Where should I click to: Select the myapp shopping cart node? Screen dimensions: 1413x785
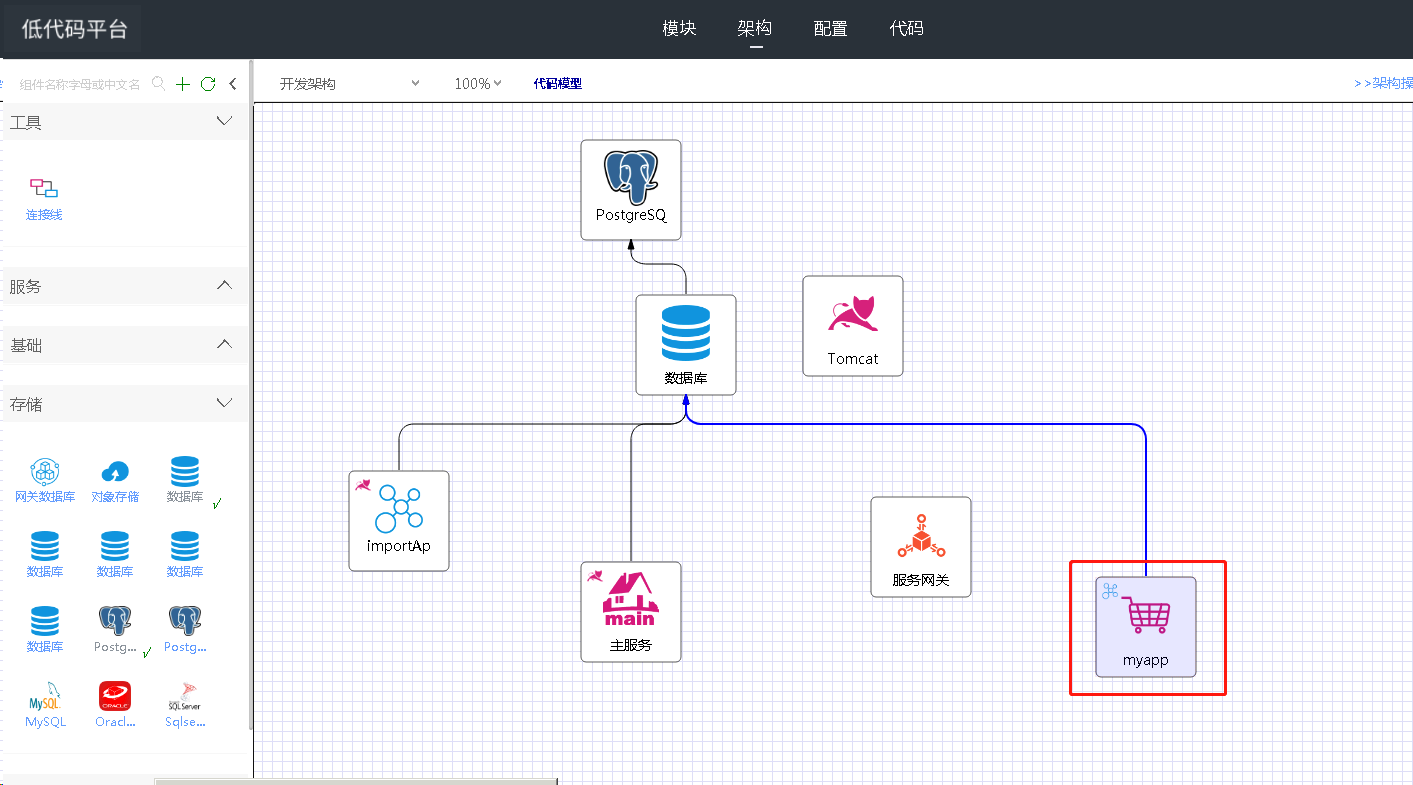[1145, 626]
